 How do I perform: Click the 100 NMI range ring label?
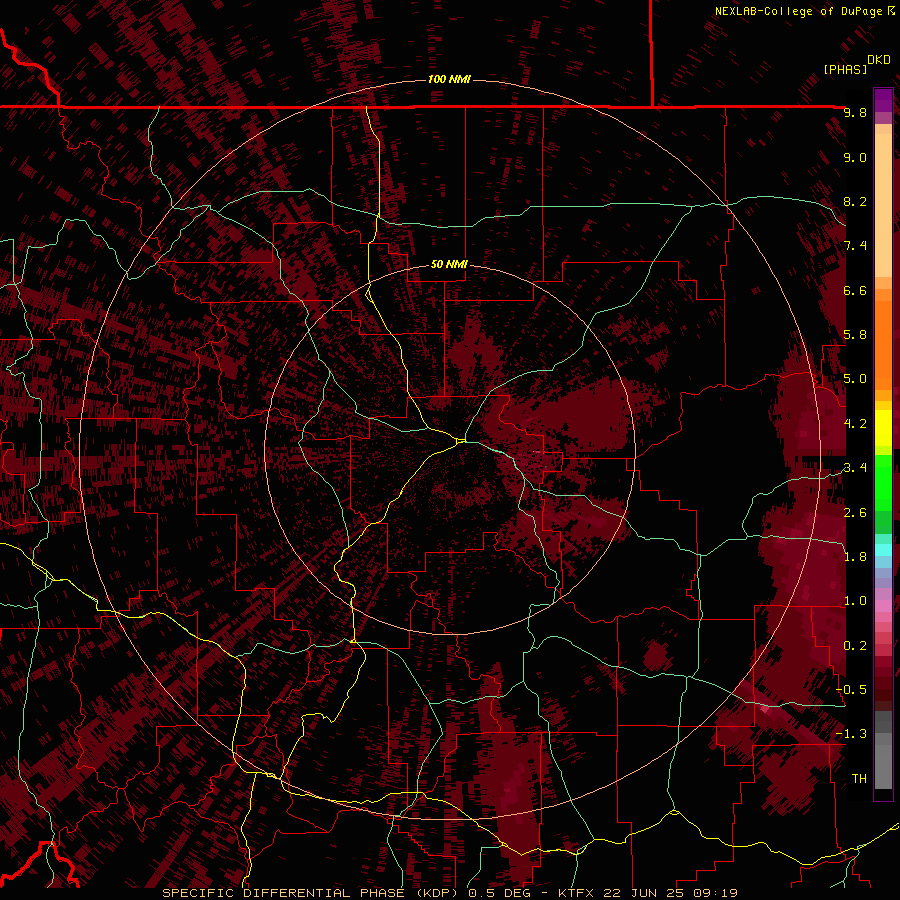tap(449, 79)
